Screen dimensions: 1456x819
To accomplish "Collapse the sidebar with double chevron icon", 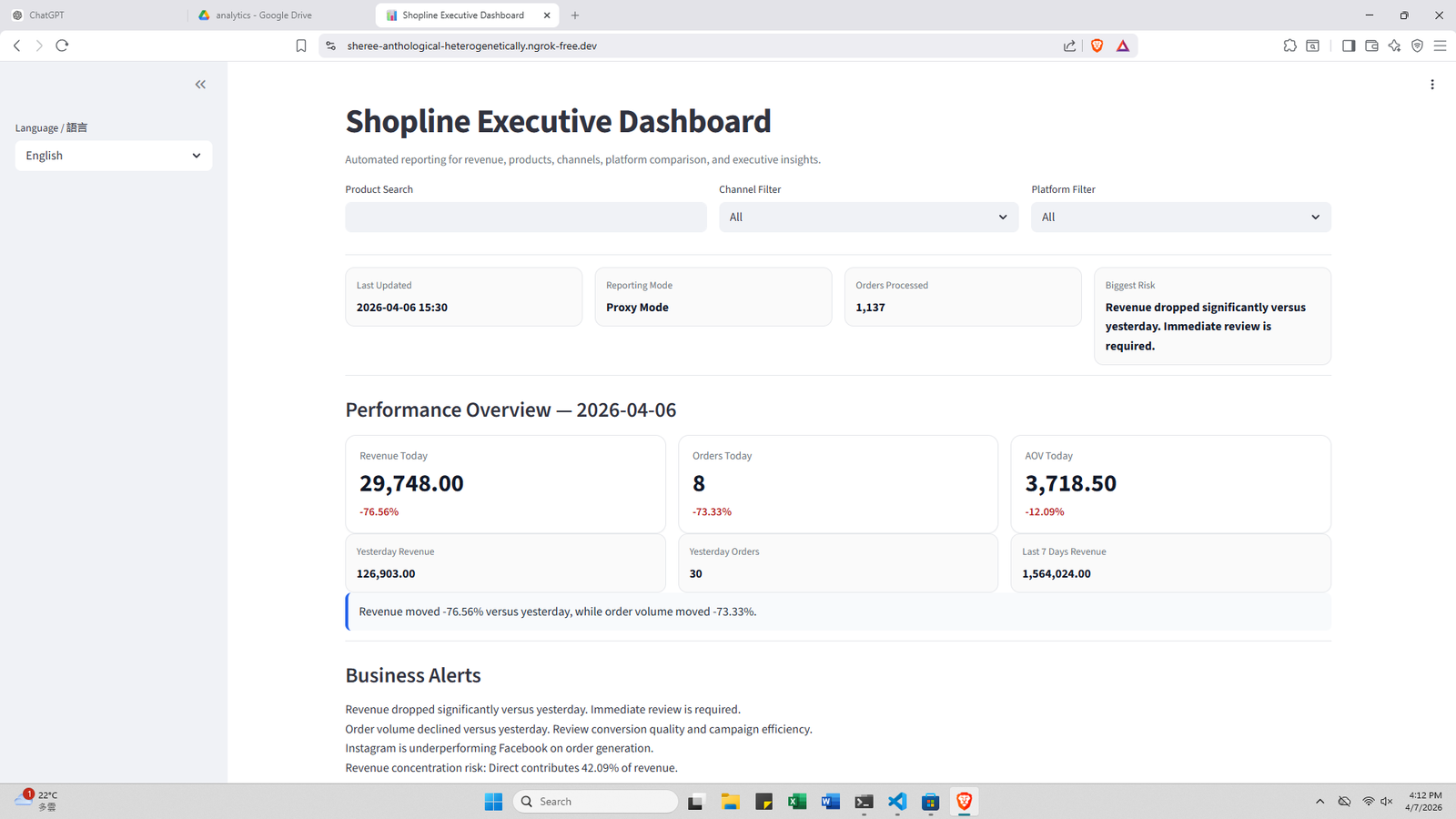I will 200,85.
